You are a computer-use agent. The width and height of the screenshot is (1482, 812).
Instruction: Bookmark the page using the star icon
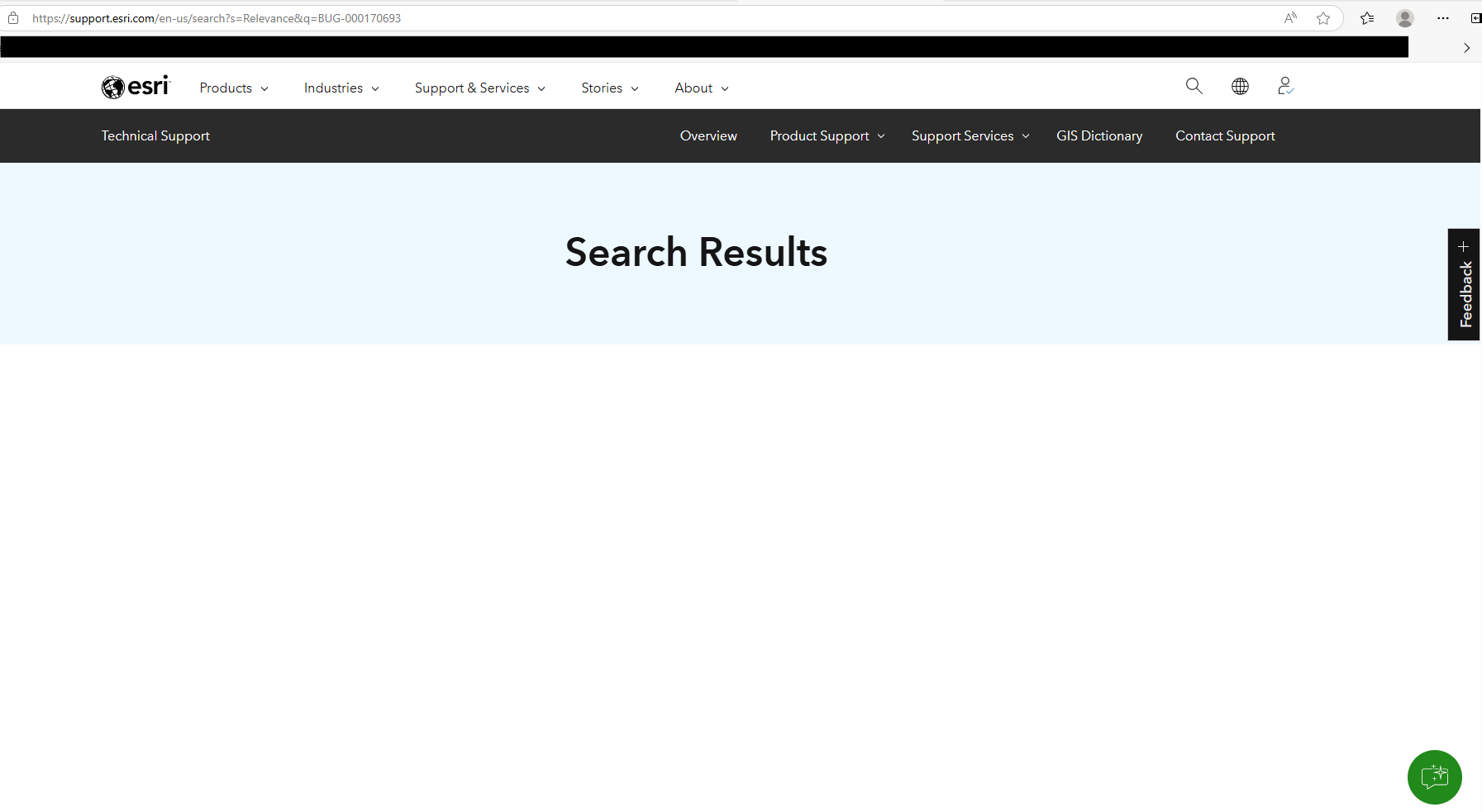(1323, 17)
